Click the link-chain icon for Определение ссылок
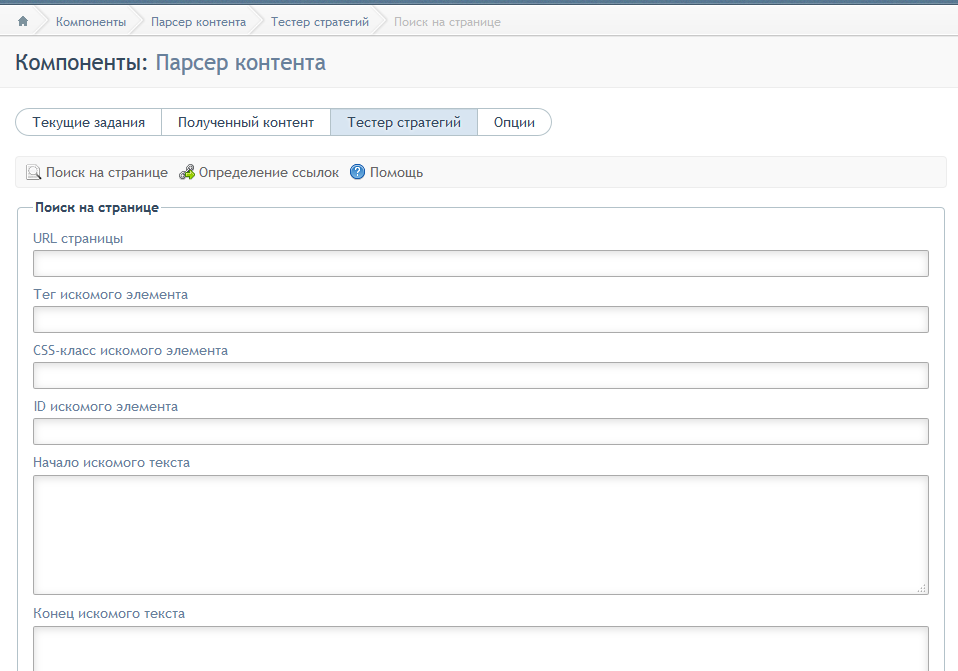This screenshot has width=958, height=671. coord(186,172)
